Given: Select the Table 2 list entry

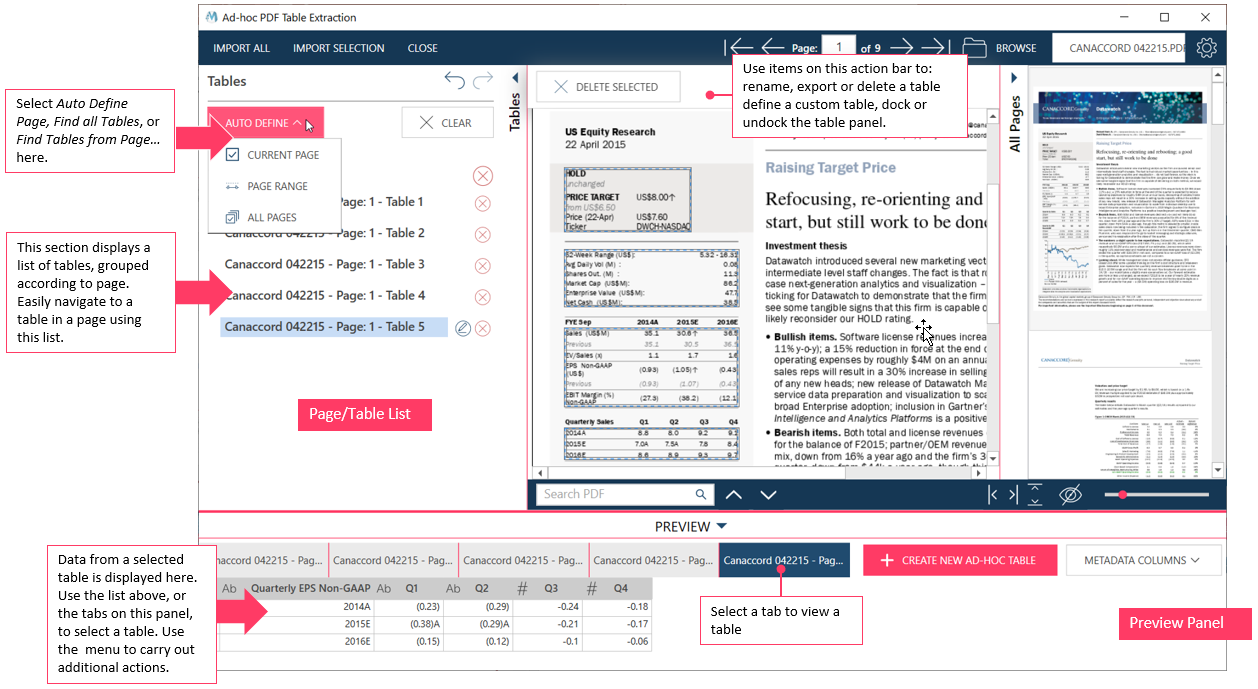Looking at the screenshot, I should (x=325, y=233).
